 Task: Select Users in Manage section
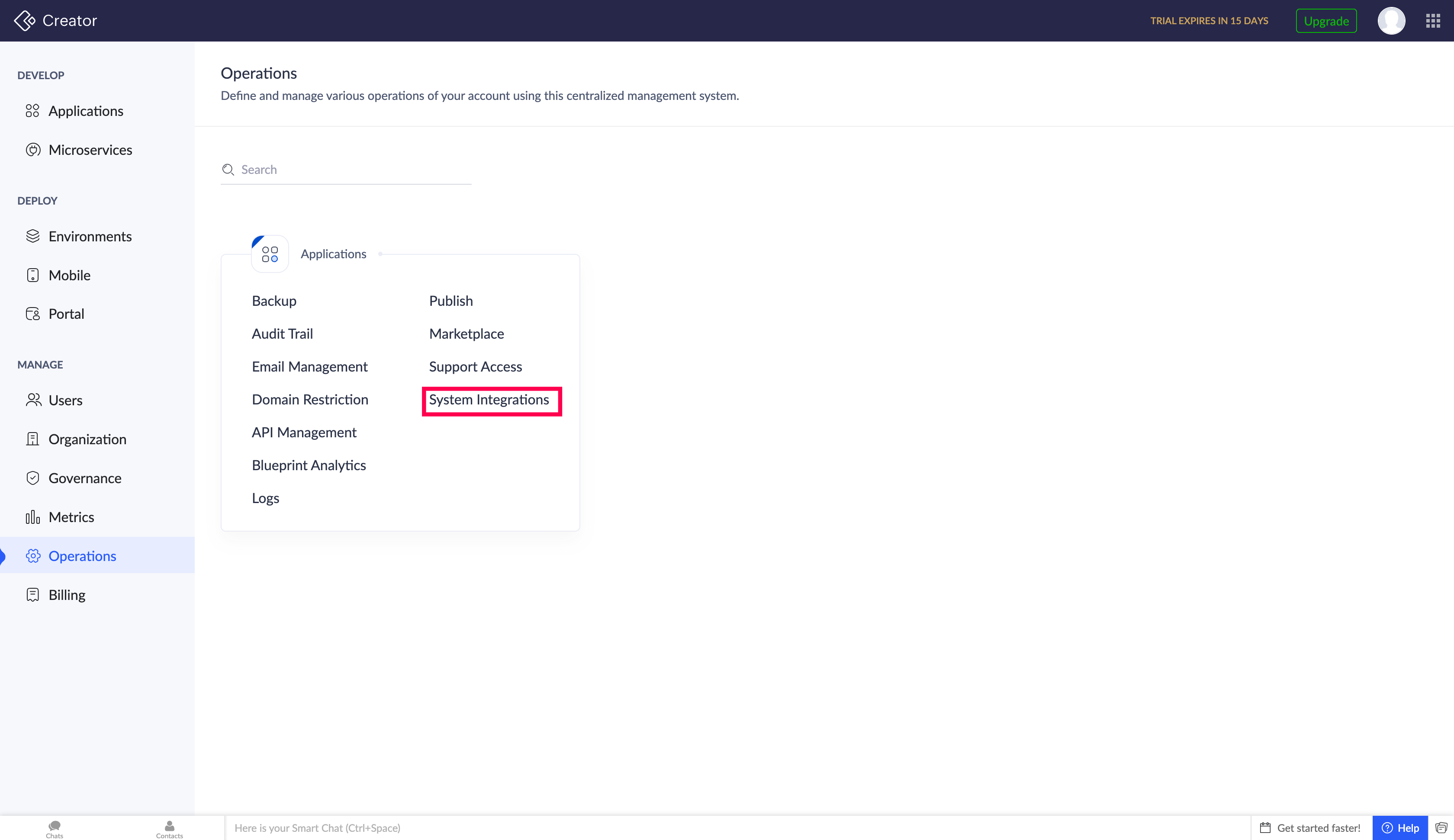[65, 401]
